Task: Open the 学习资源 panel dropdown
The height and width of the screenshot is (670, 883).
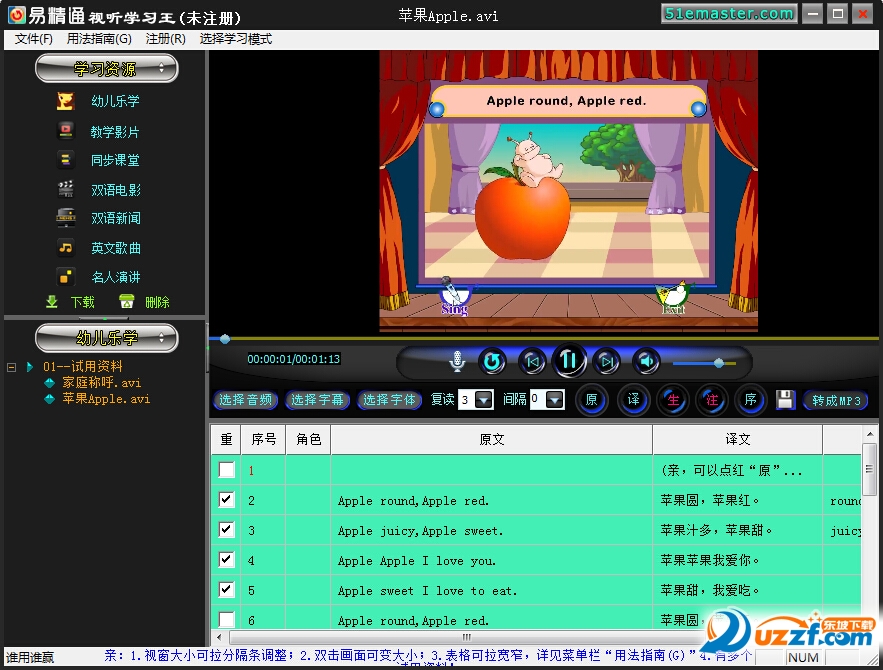Action: point(107,68)
